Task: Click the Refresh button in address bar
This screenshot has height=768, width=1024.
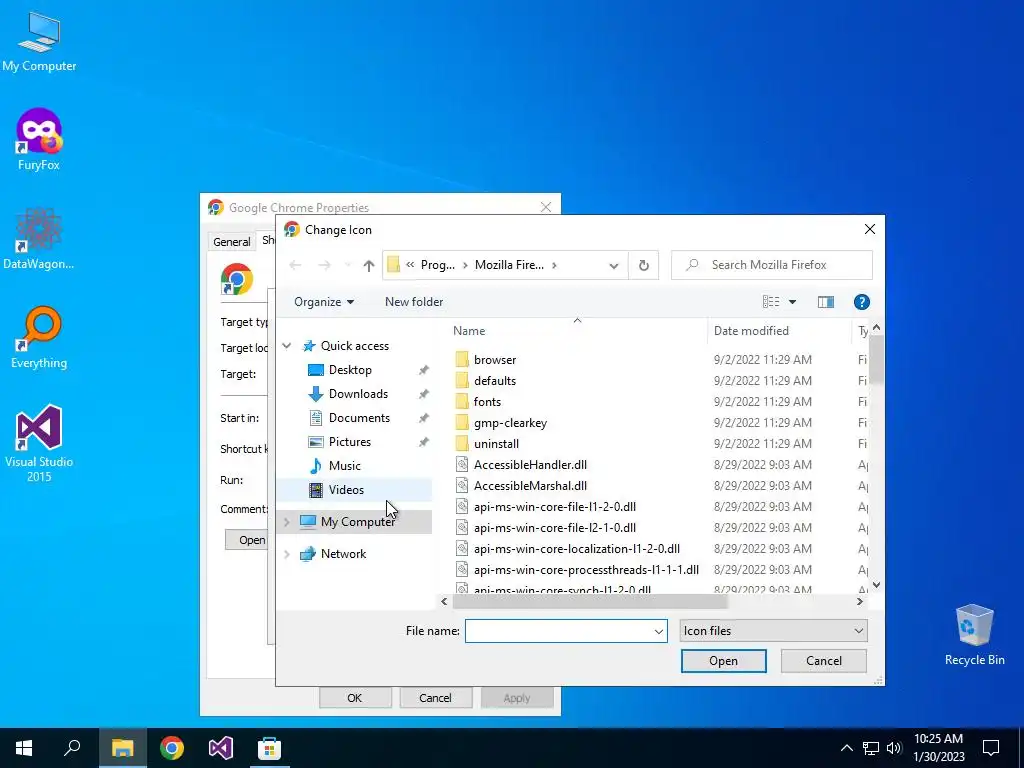Action: 643,265
